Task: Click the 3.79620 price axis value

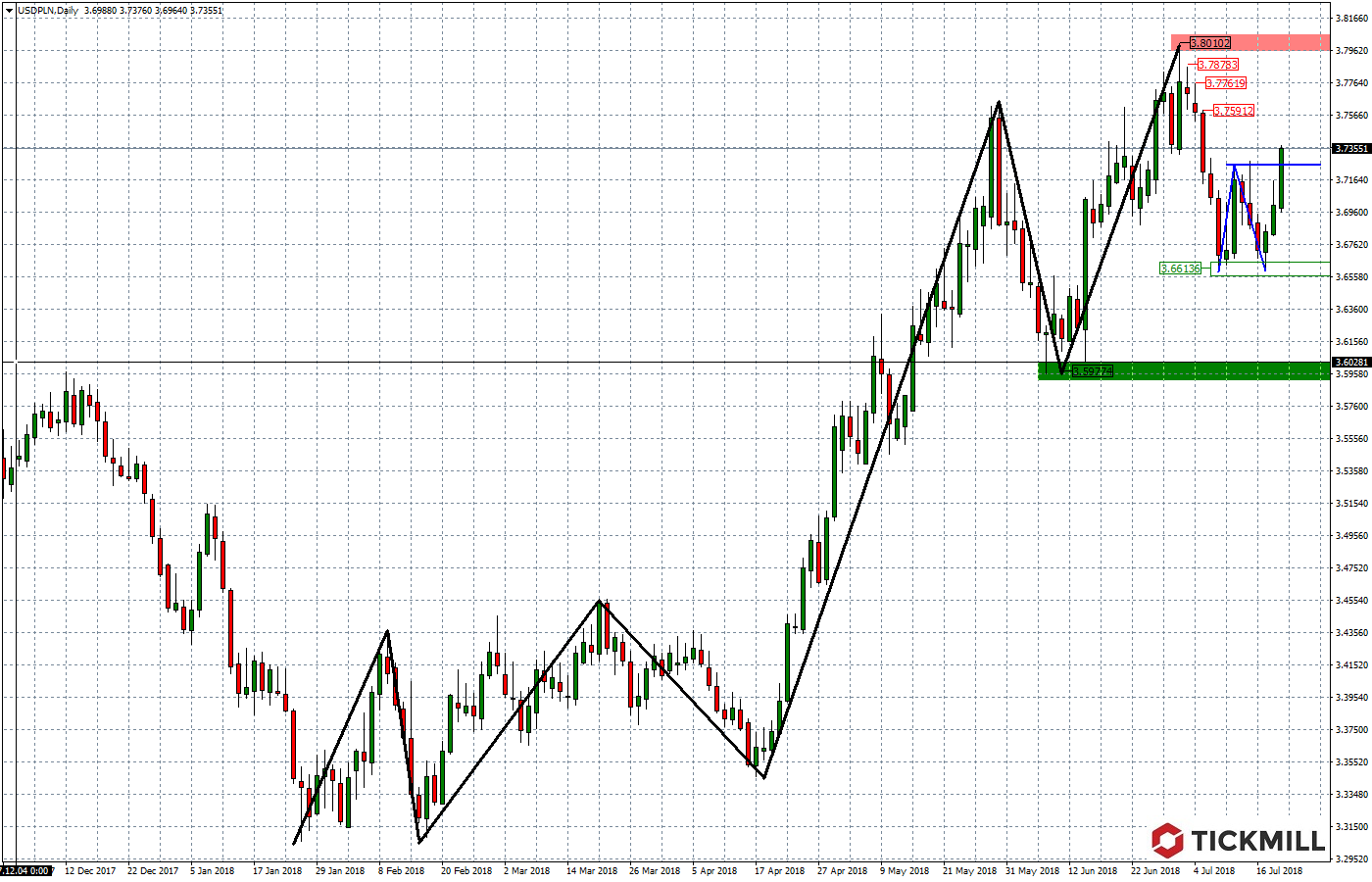Action: 1352,51
